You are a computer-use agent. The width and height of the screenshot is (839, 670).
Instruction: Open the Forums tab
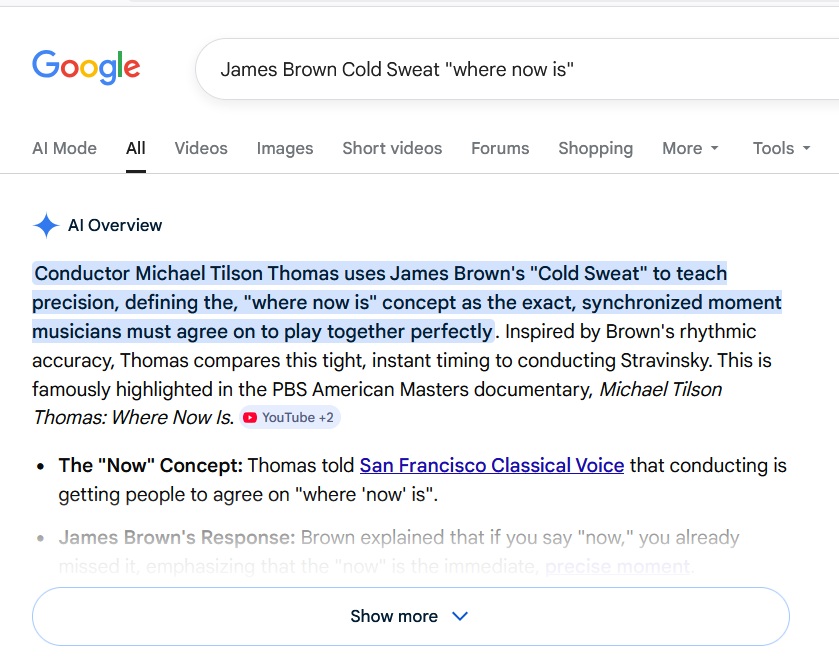point(500,148)
